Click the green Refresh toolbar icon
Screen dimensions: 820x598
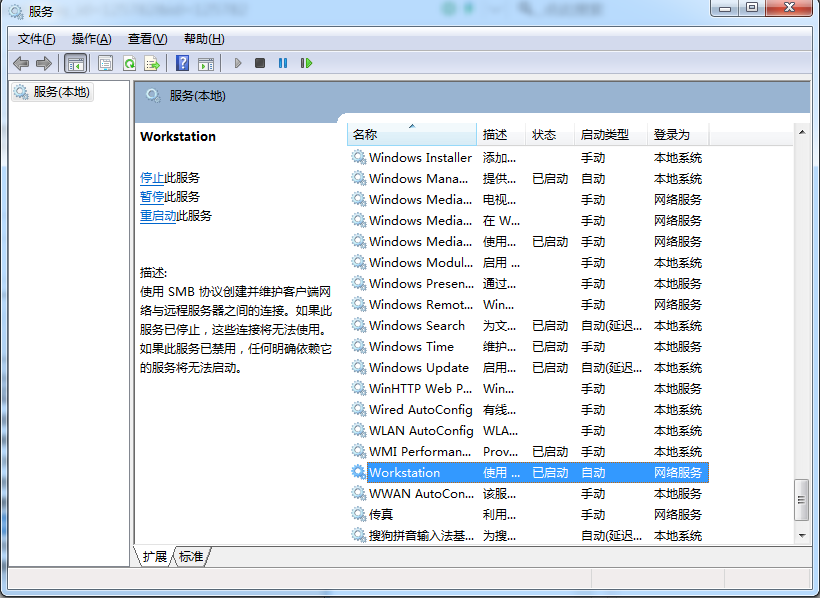point(129,63)
